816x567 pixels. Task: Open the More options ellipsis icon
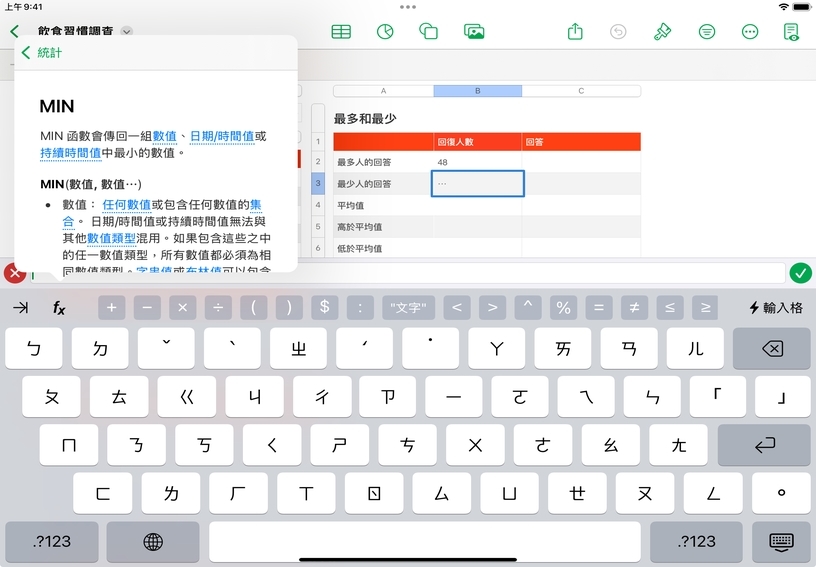(750, 32)
